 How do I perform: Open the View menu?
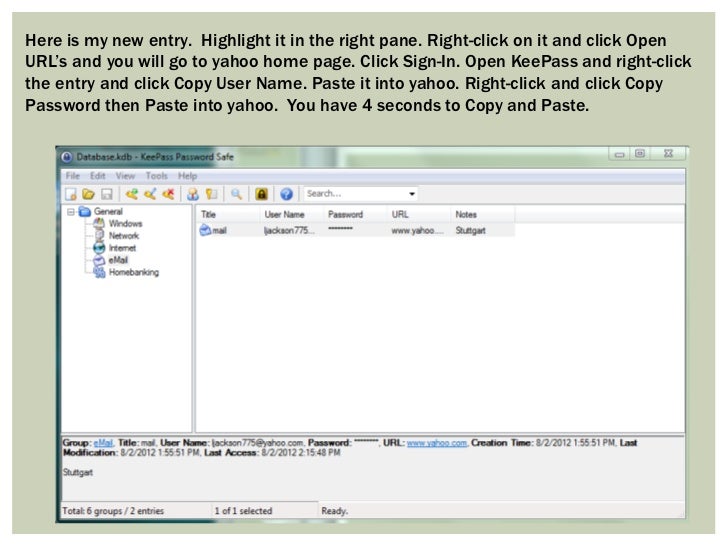125,176
